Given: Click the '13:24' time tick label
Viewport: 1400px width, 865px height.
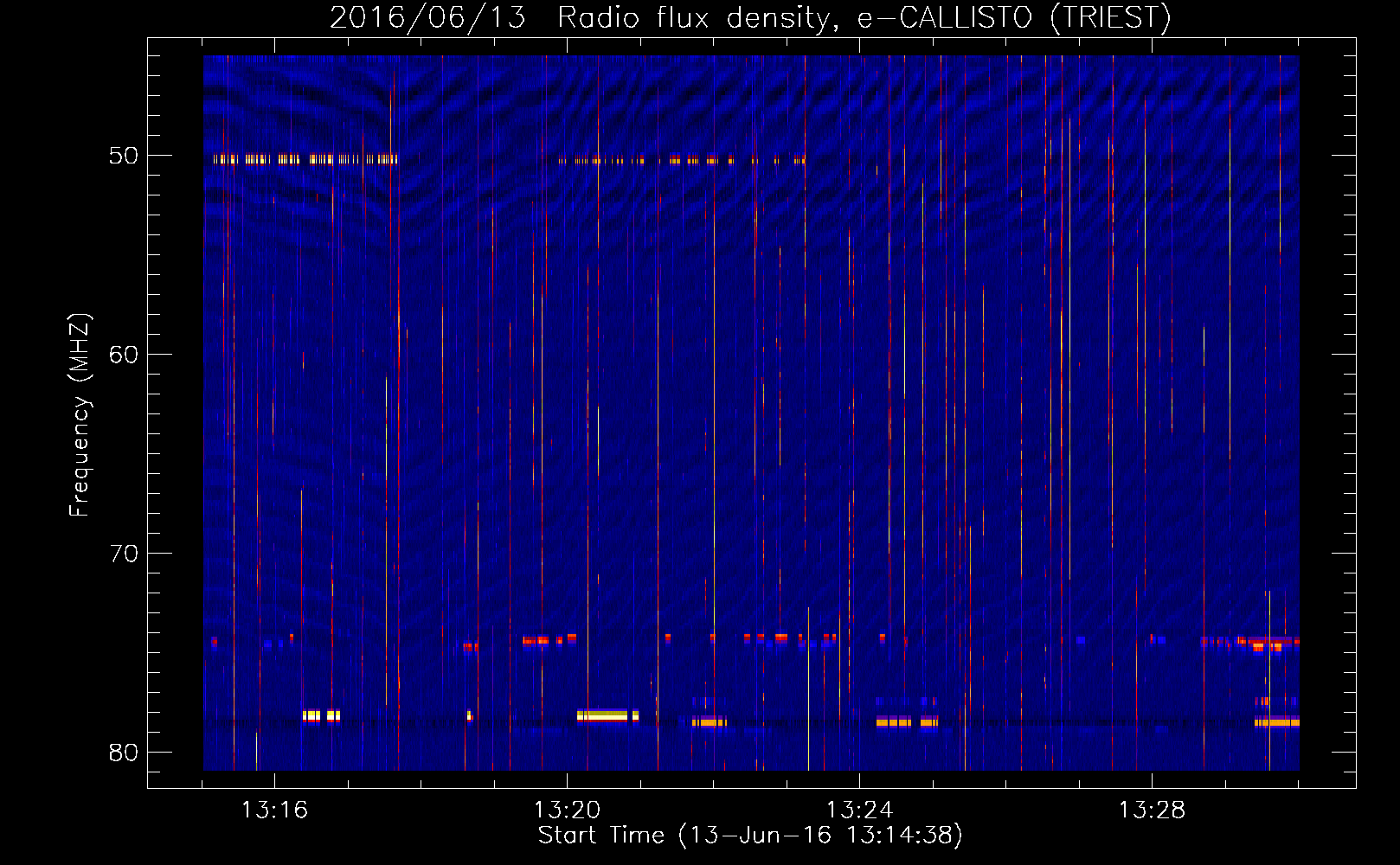Looking at the screenshot, I should point(859,810).
